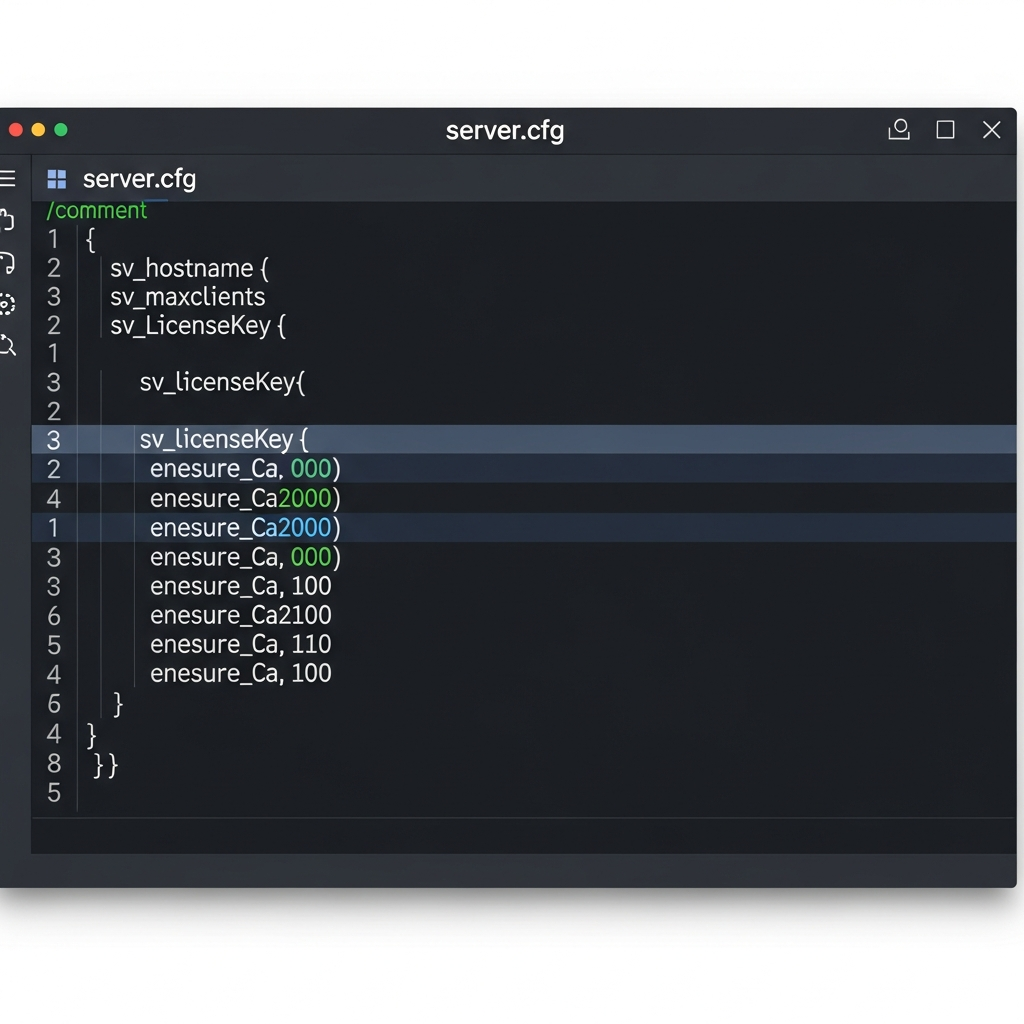The image size is (1024, 1024).
Task: Click the green /comment line
Action: [x=97, y=211]
